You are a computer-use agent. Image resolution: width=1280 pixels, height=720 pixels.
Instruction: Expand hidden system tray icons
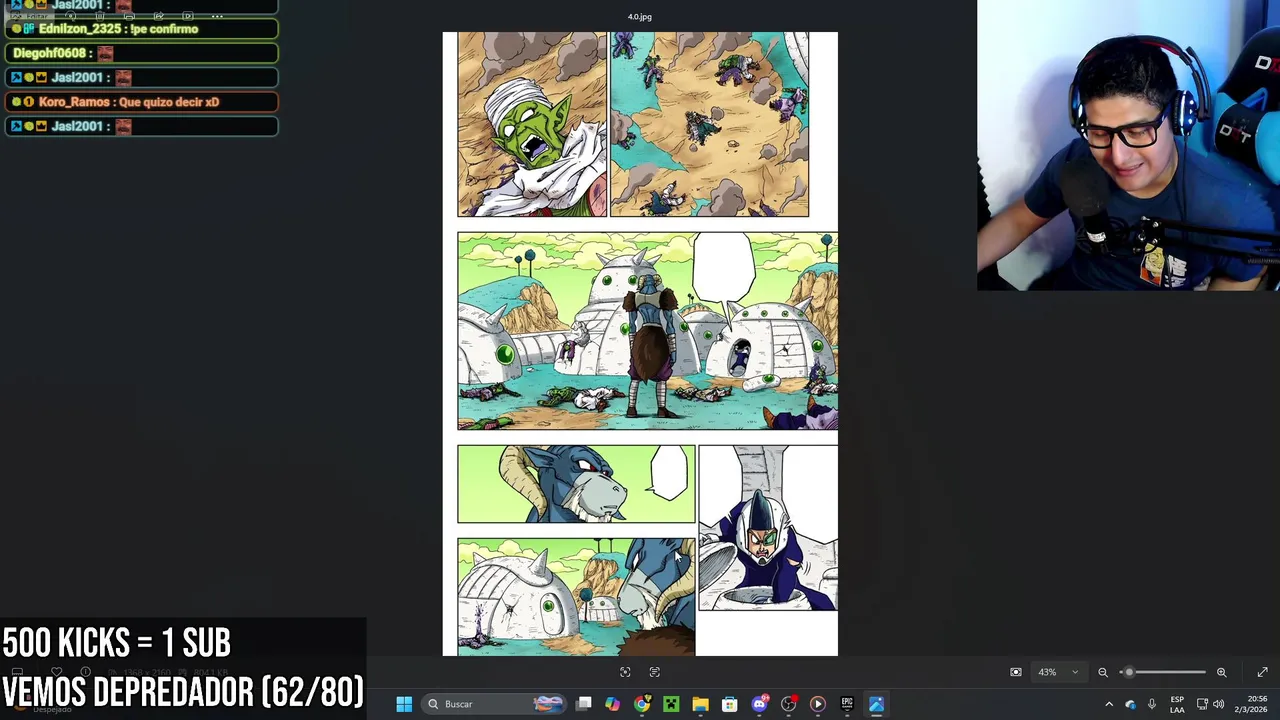(1108, 704)
